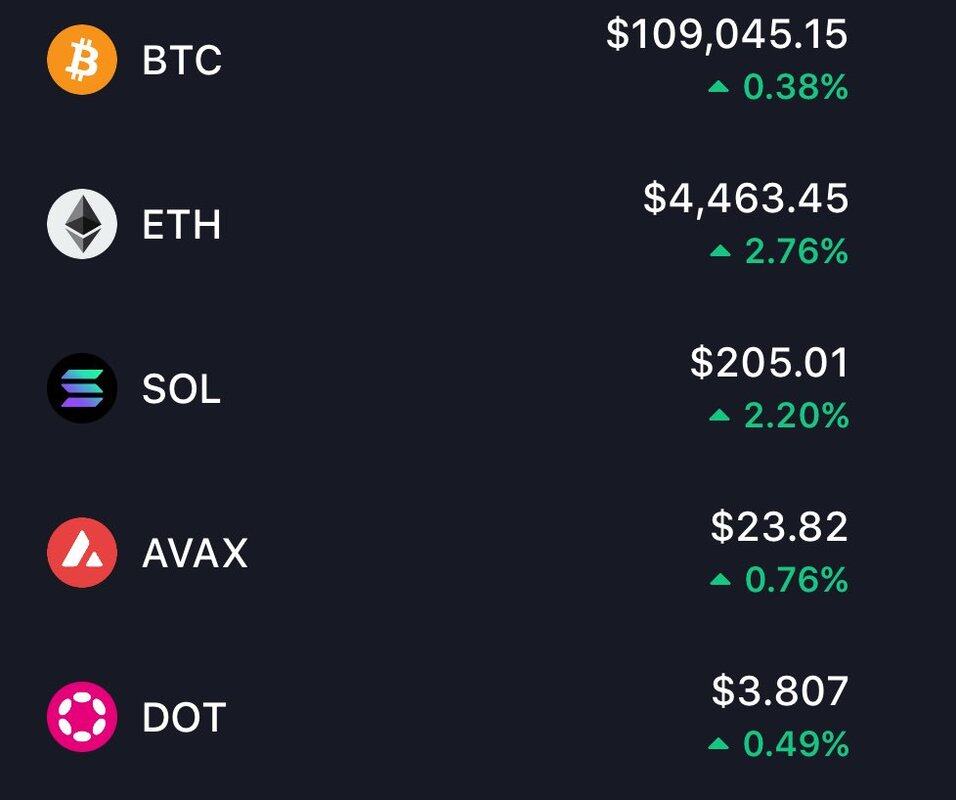956x800 pixels.
Task: Select the SOL ticker label
Action: (181, 388)
